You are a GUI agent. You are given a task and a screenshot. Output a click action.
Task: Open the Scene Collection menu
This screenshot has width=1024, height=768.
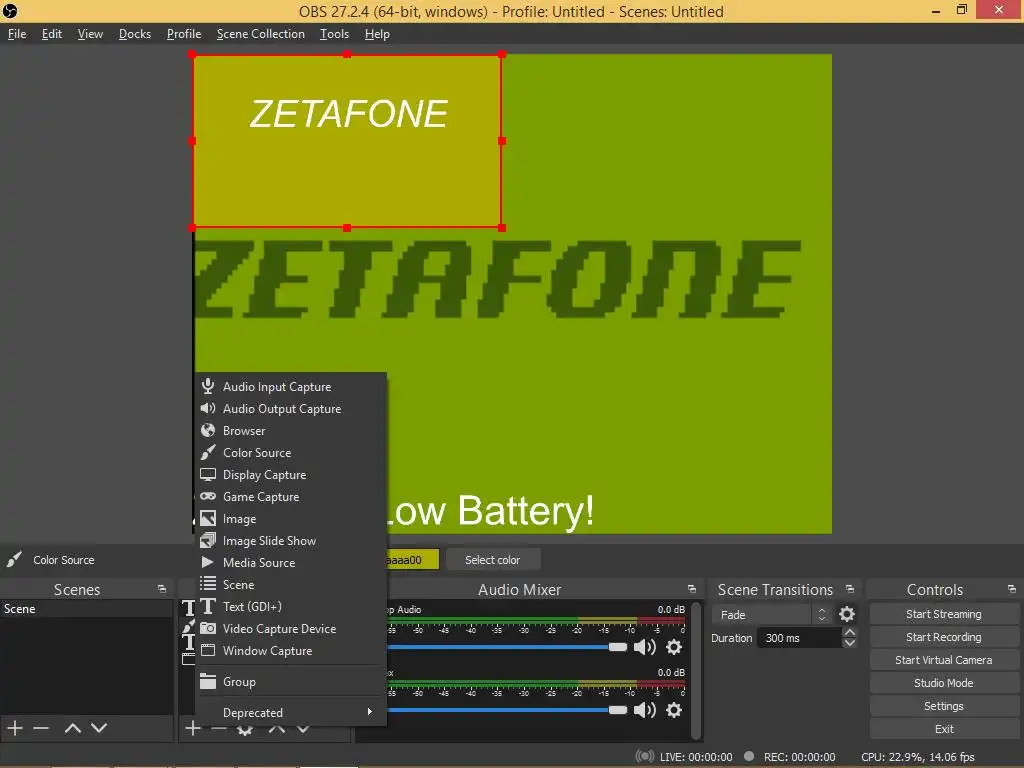(261, 34)
